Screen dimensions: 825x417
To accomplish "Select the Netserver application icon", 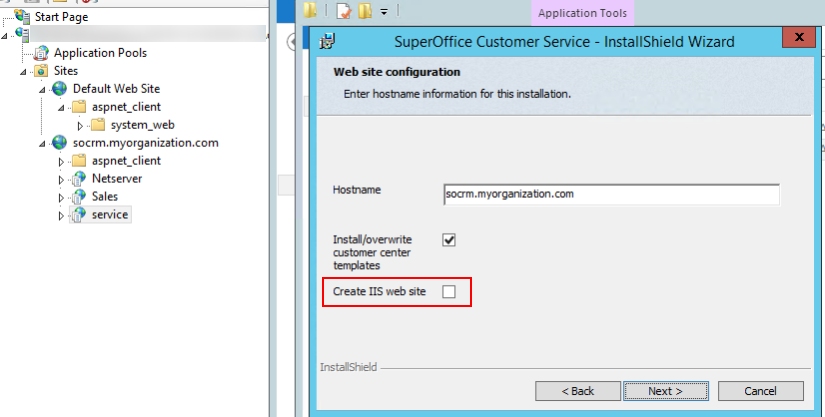I will point(79,179).
